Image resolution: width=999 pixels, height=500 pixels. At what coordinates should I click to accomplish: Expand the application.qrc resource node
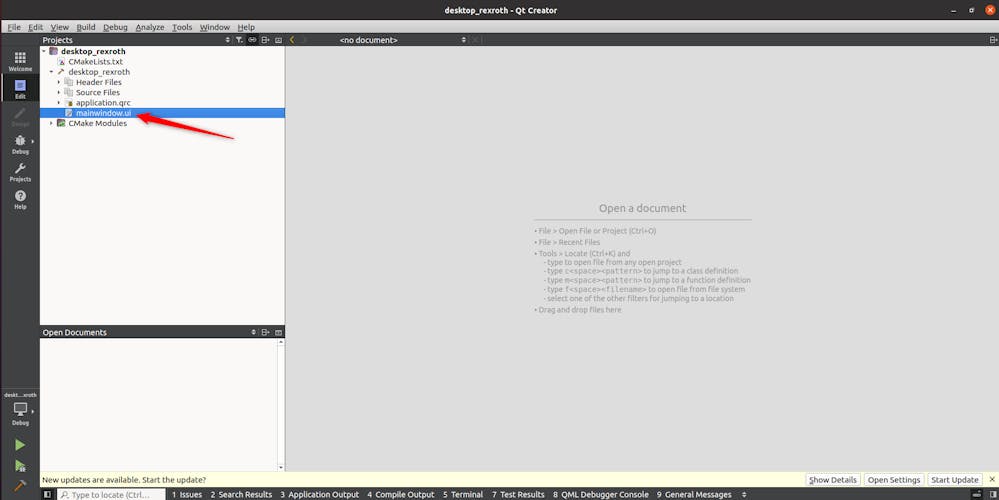click(x=59, y=103)
